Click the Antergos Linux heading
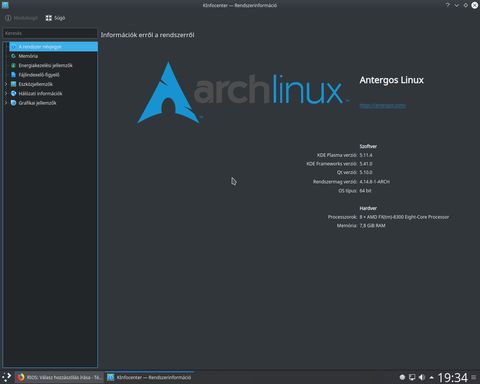This screenshot has height=384, width=480. tap(392, 80)
